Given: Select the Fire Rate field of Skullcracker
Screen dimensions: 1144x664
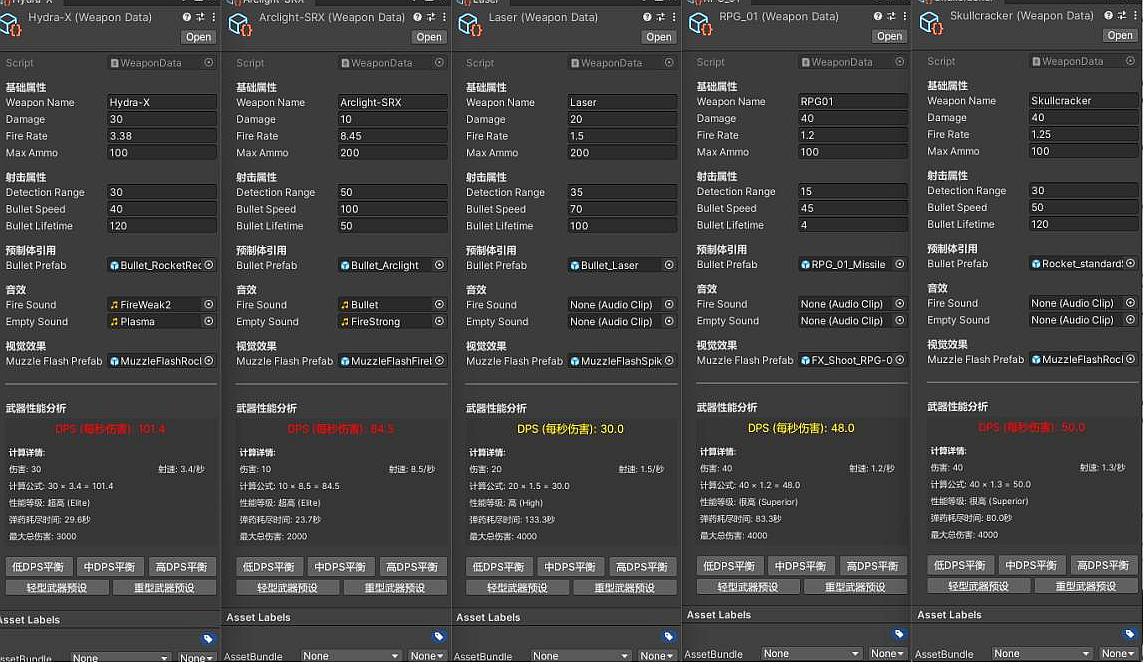Looking at the screenshot, I should click(1083, 135).
